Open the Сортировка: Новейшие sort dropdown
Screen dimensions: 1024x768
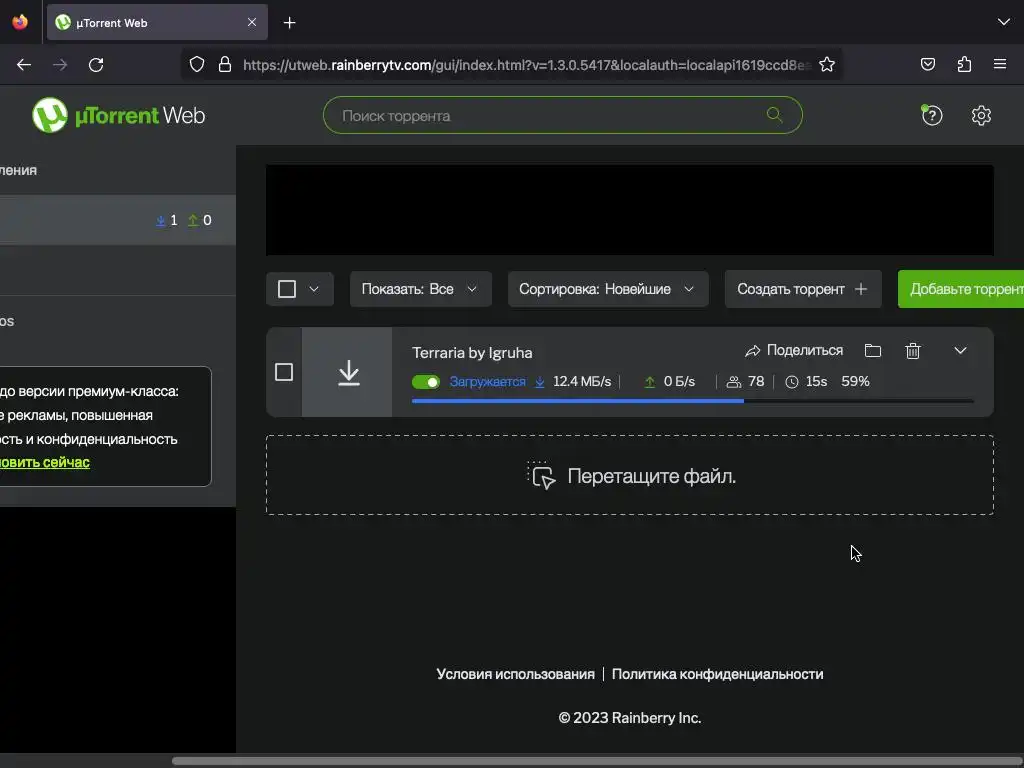click(608, 289)
